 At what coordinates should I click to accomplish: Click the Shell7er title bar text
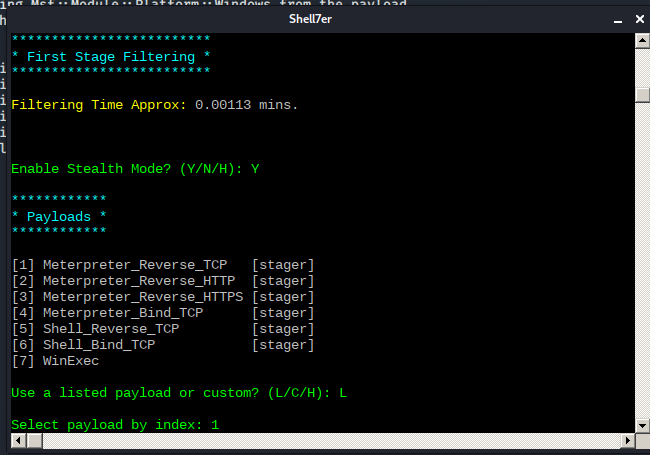[310, 19]
